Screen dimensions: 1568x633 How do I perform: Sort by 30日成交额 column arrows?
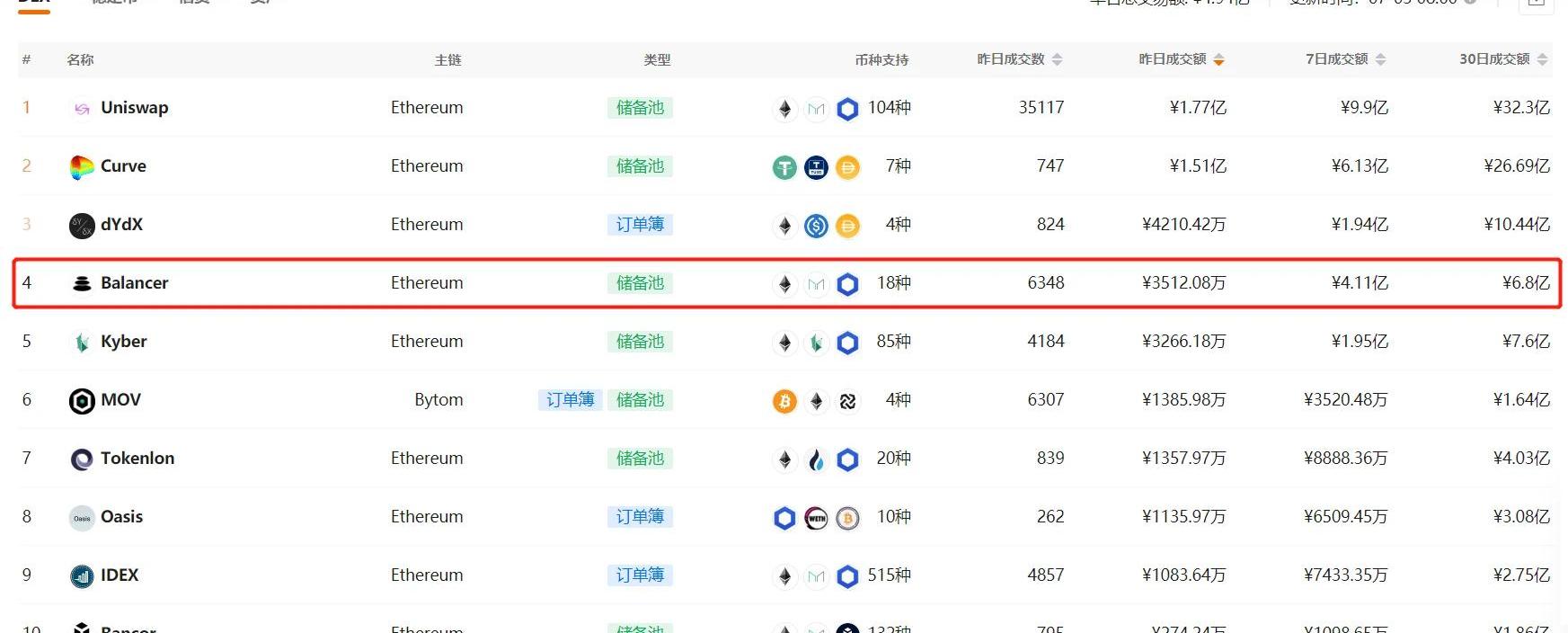pos(1542,59)
